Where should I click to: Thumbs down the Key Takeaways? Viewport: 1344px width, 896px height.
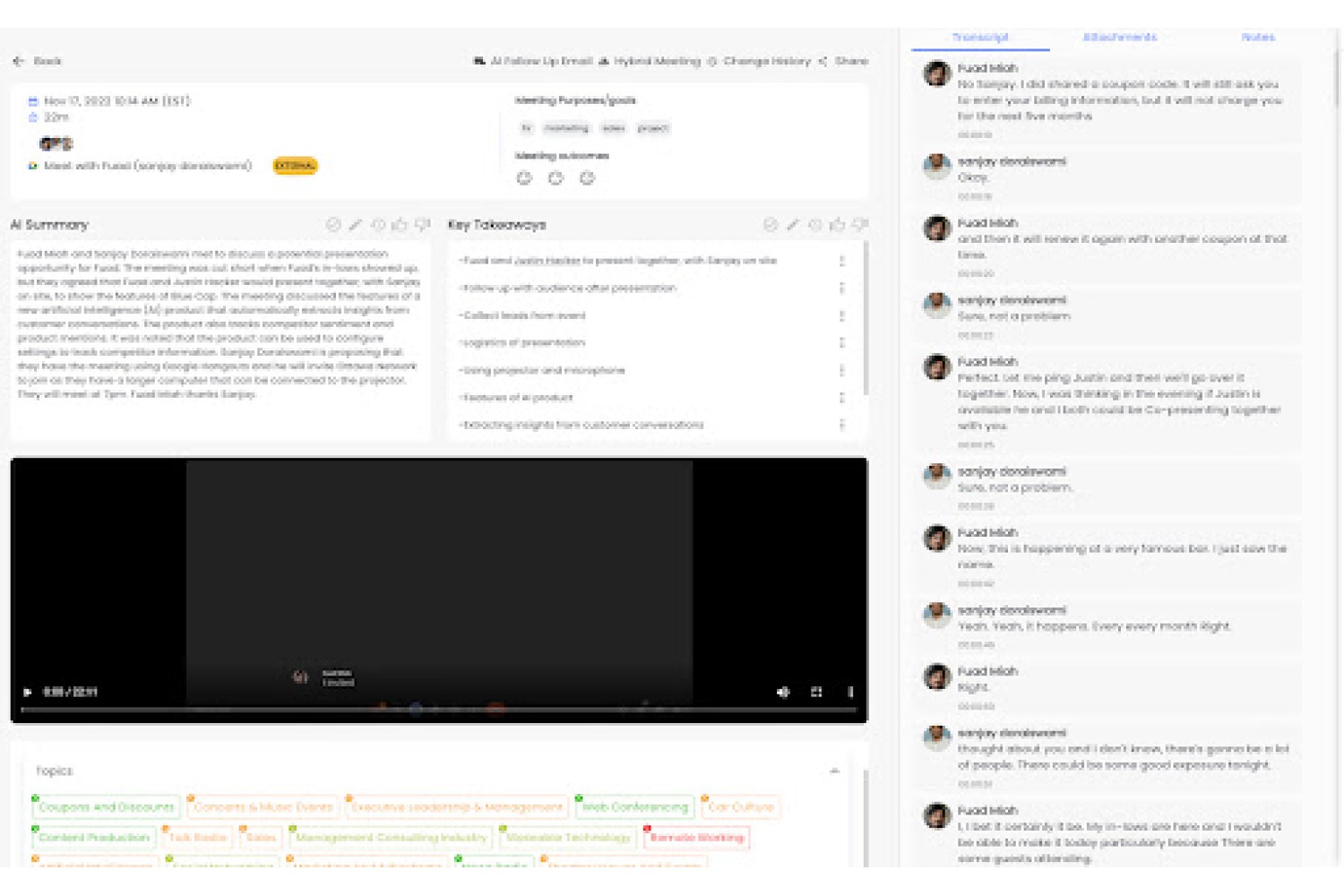tap(859, 224)
